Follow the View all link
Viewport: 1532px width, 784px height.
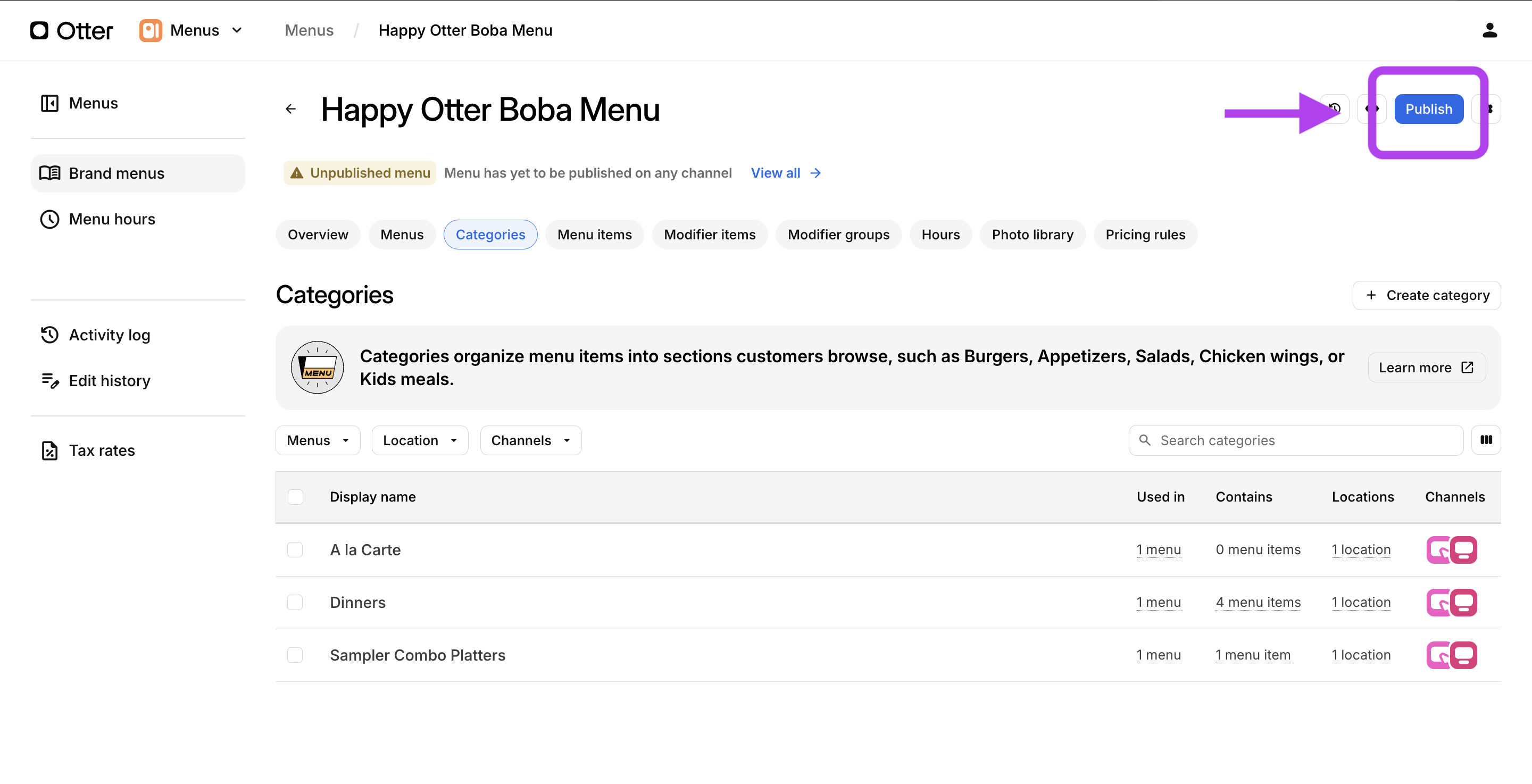[786, 173]
